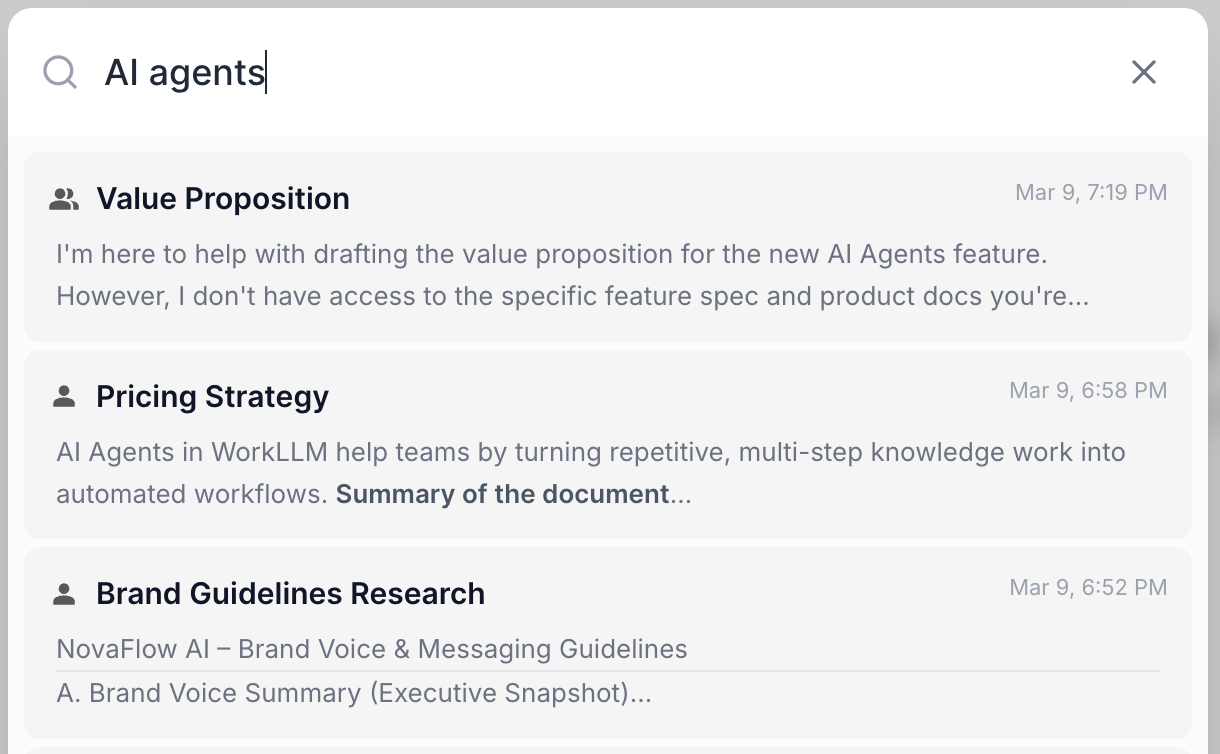Click the group icon beside Value Proposition
1220x754 pixels.
(x=64, y=199)
